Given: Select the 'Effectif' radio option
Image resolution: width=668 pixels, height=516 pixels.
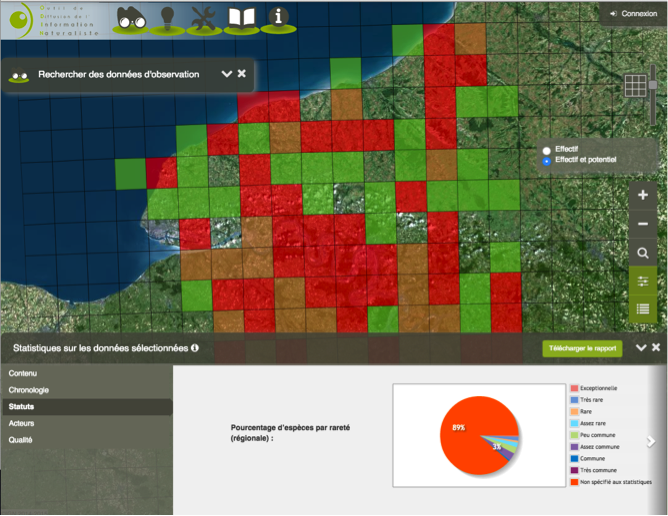Looking at the screenshot, I should click(x=546, y=150).
